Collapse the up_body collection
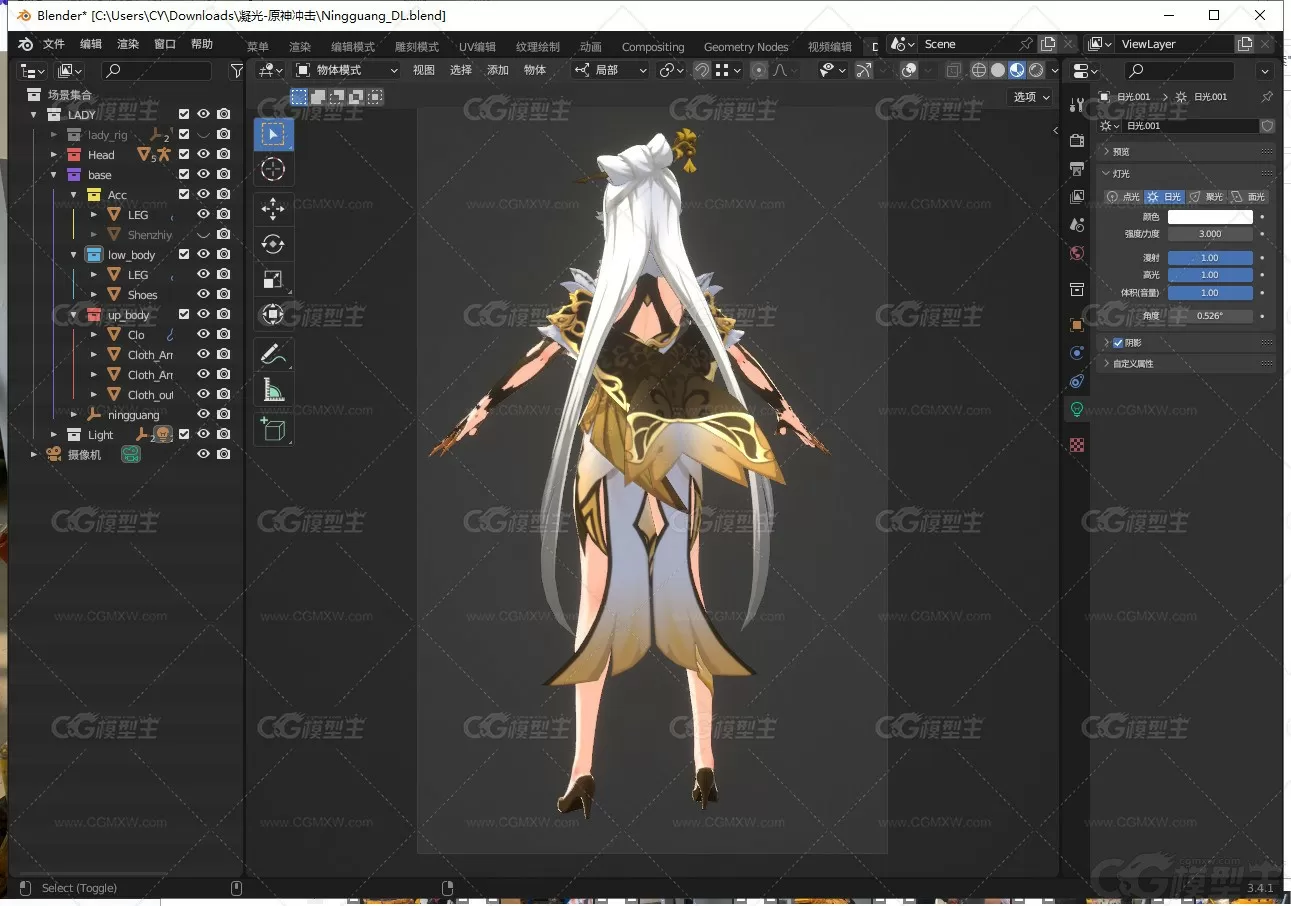 [74, 315]
